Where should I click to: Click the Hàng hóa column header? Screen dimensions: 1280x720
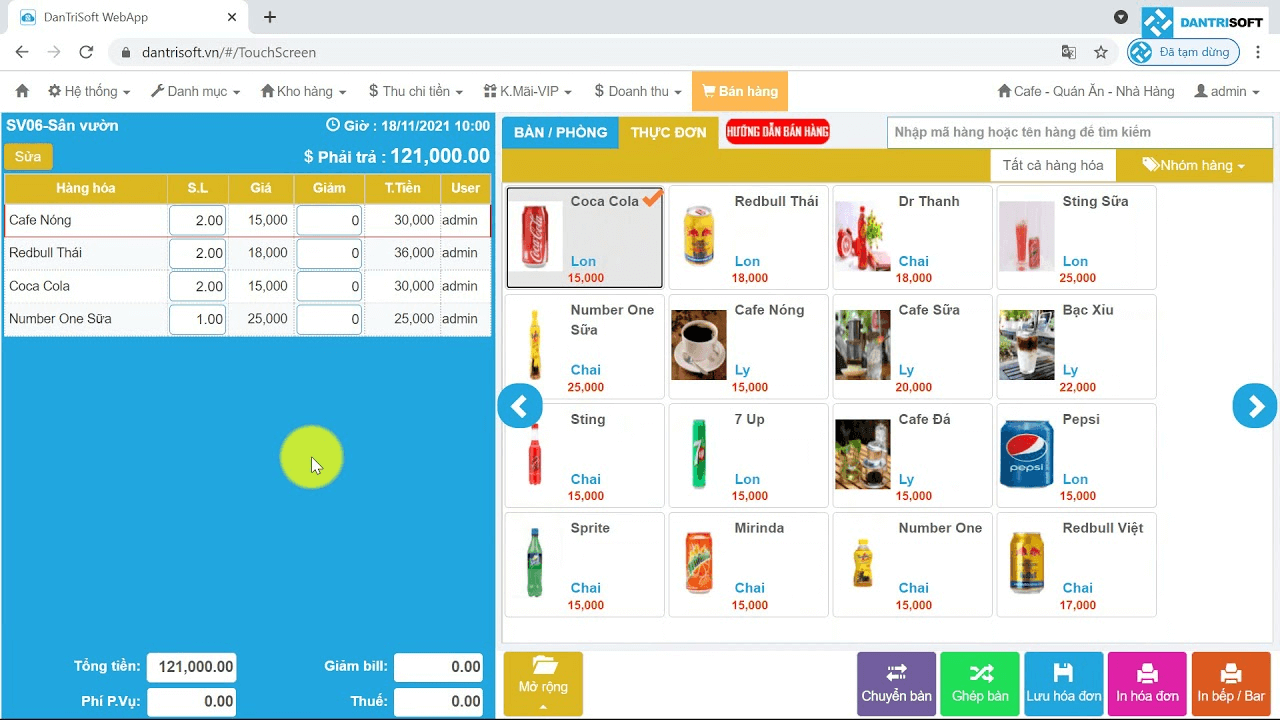[x=86, y=188]
